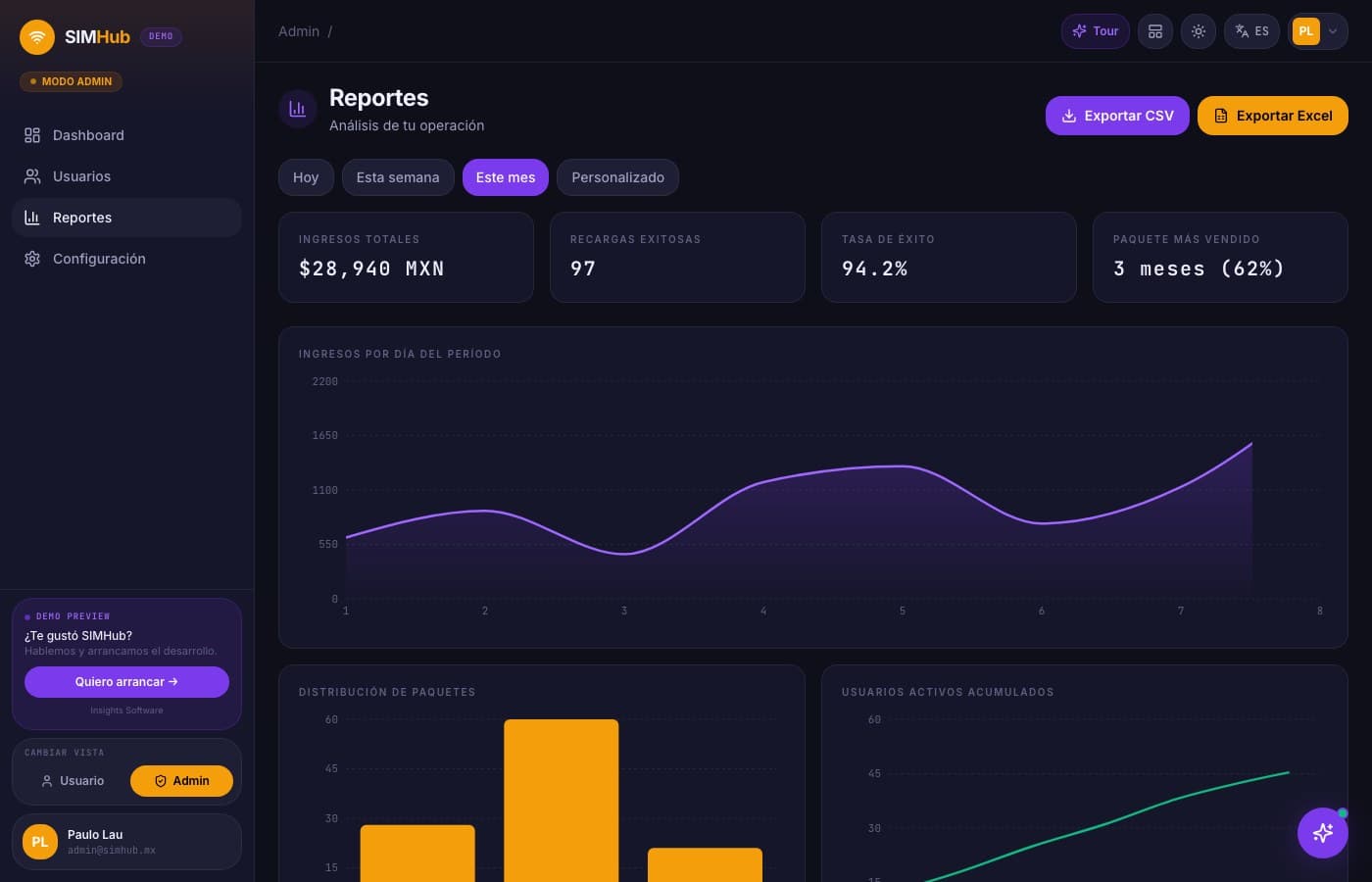
Task: Click the MODO ADMIN badge
Action: point(71,81)
